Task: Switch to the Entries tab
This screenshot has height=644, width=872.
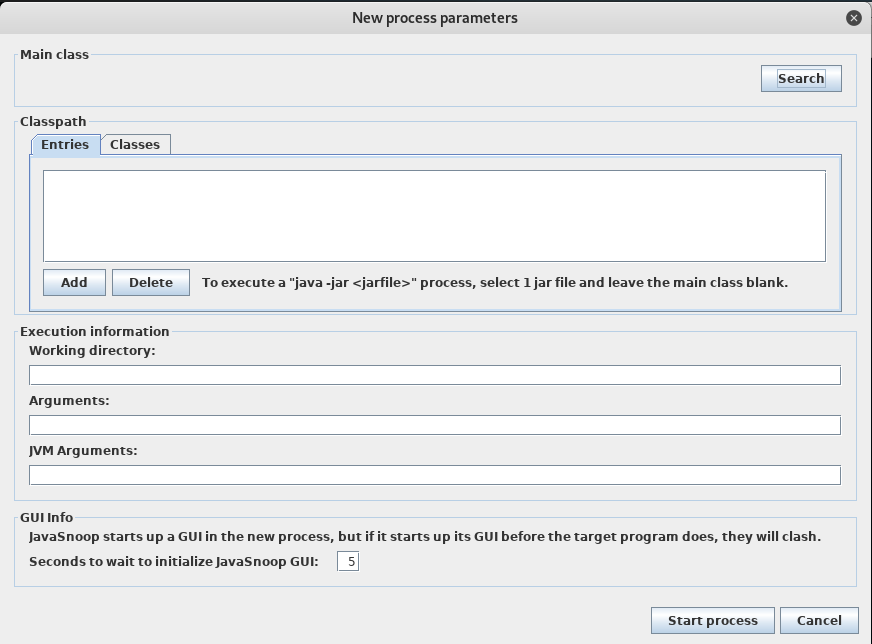Action: (65, 145)
